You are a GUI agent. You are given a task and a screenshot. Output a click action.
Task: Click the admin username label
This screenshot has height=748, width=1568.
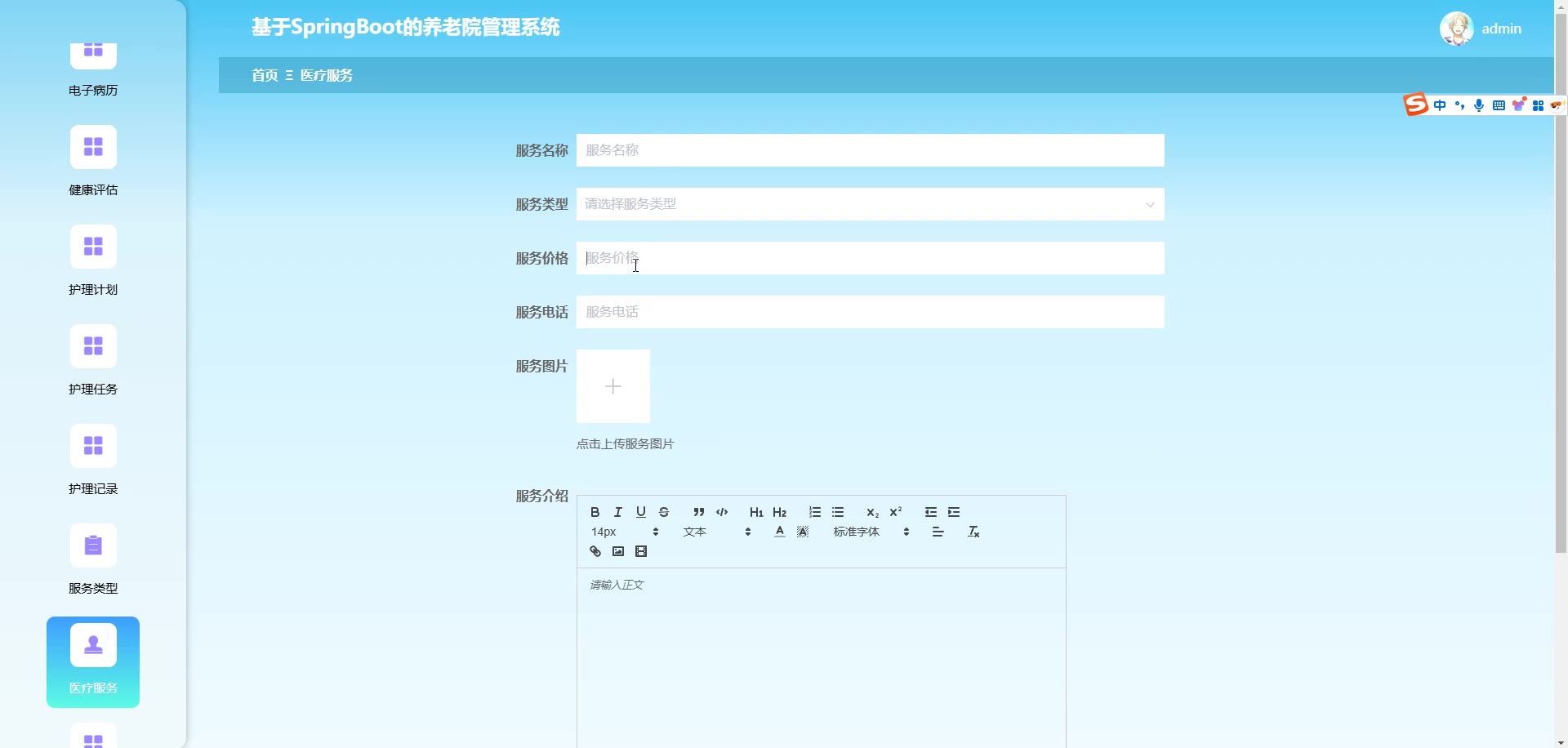[x=1501, y=29]
